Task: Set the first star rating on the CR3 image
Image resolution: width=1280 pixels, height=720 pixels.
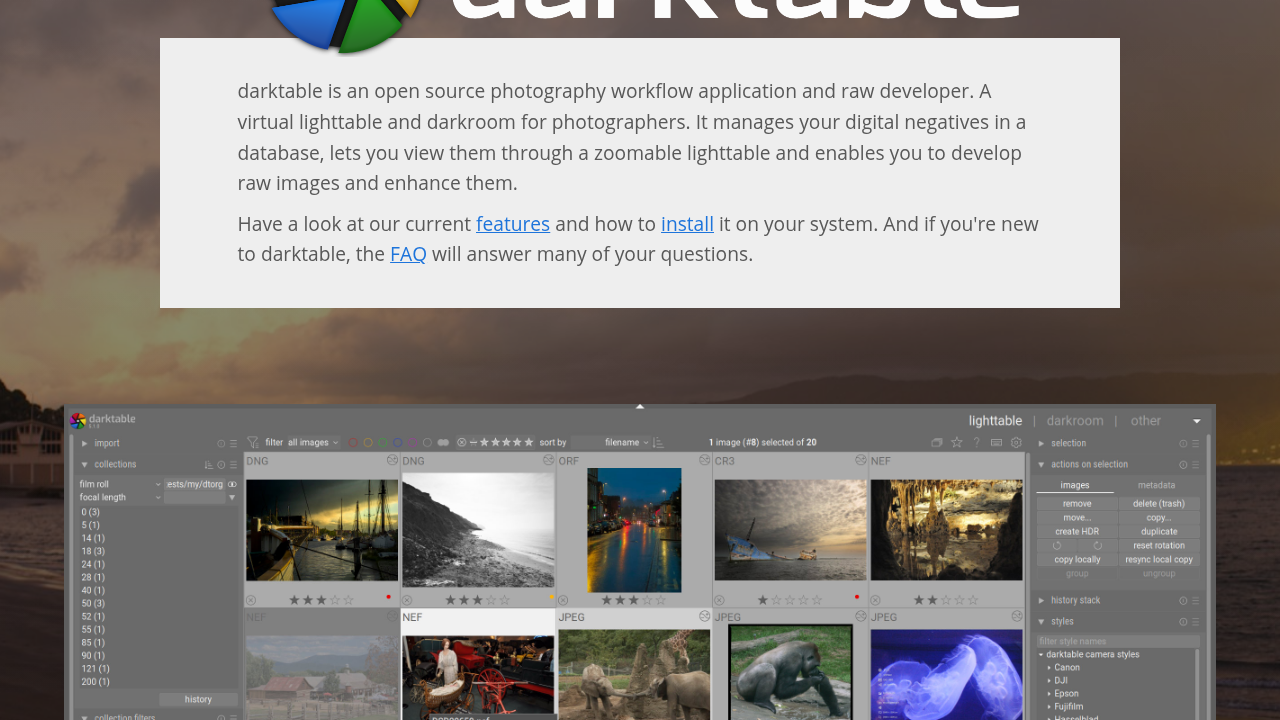Action: click(x=763, y=600)
